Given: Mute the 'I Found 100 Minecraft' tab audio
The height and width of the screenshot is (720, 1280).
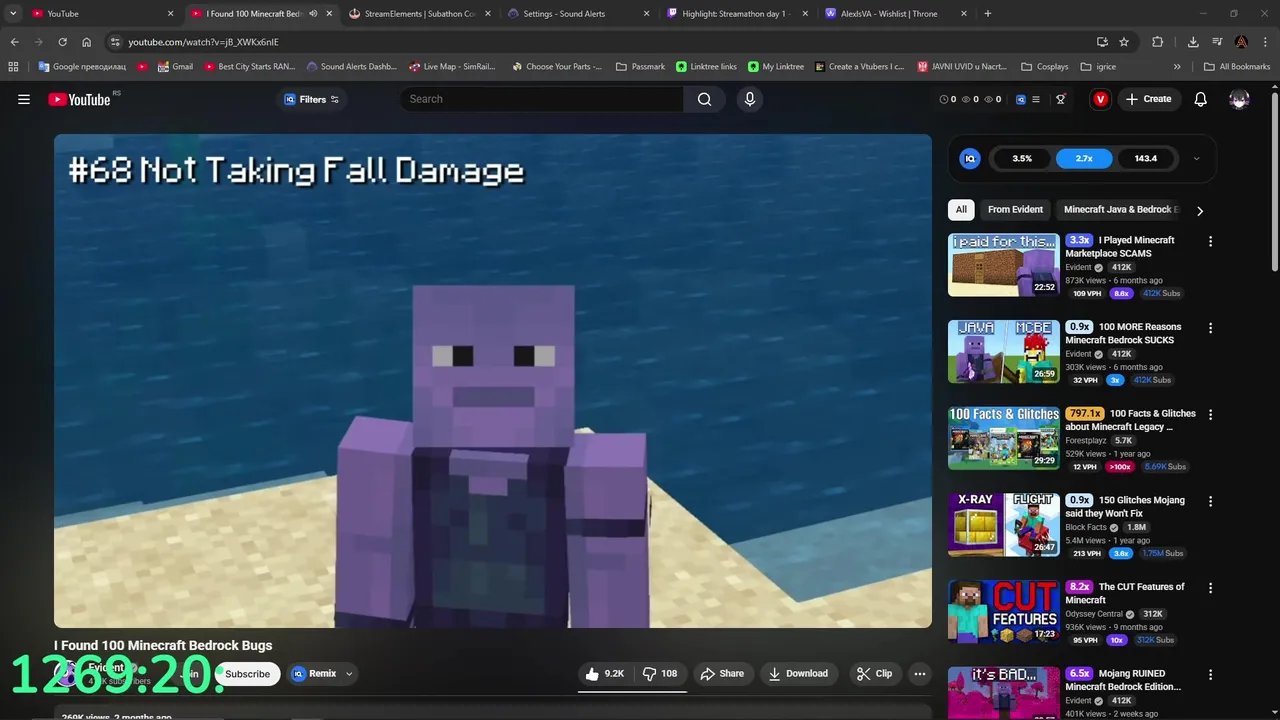Looking at the screenshot, I should click(x=313, y=14).
